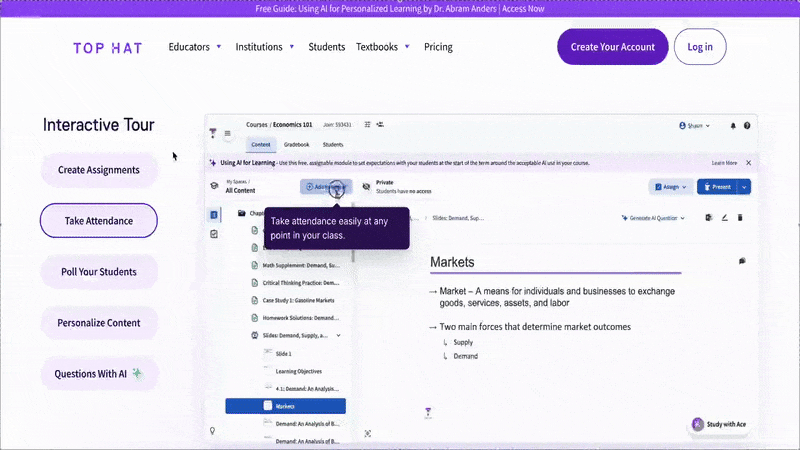The height and width of the screenshot is (450, 800).
Task: Open the slide comments icon
Action: pos(742,261)
